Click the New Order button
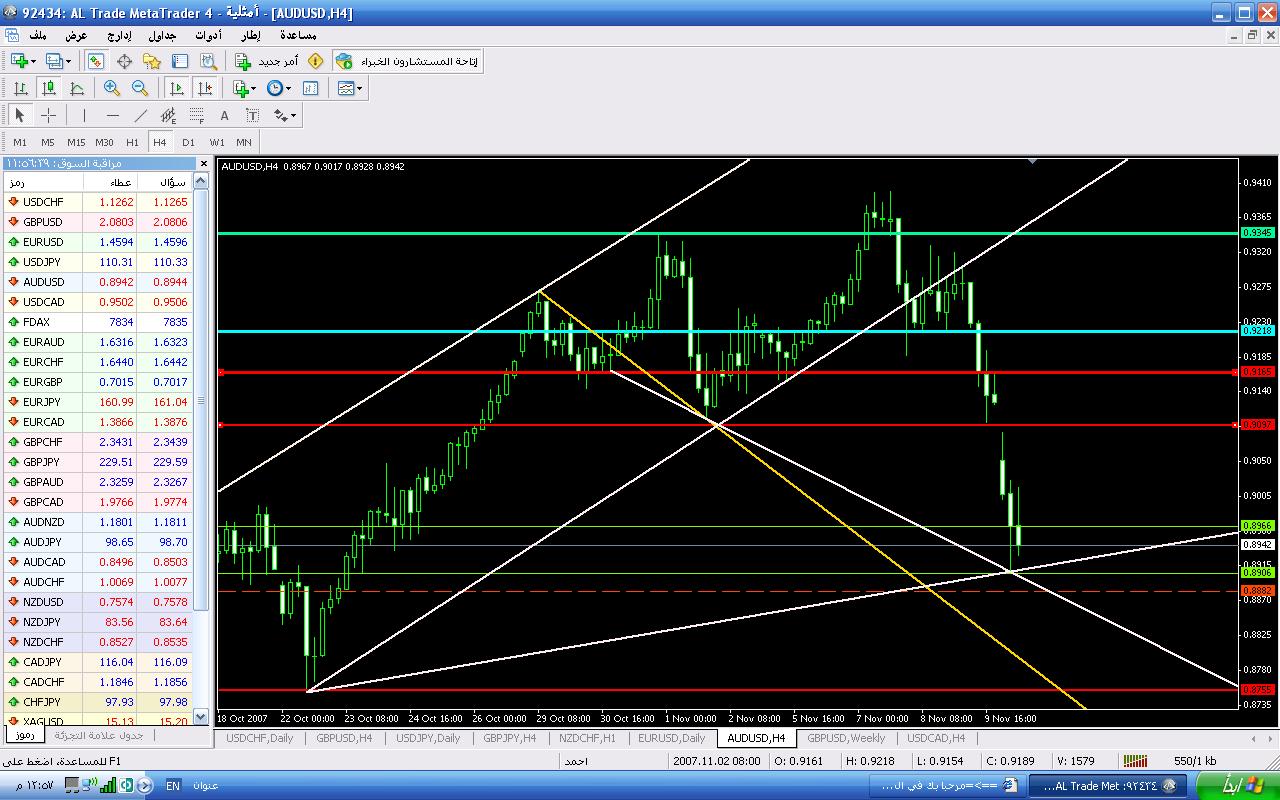 tap(266, 61)
